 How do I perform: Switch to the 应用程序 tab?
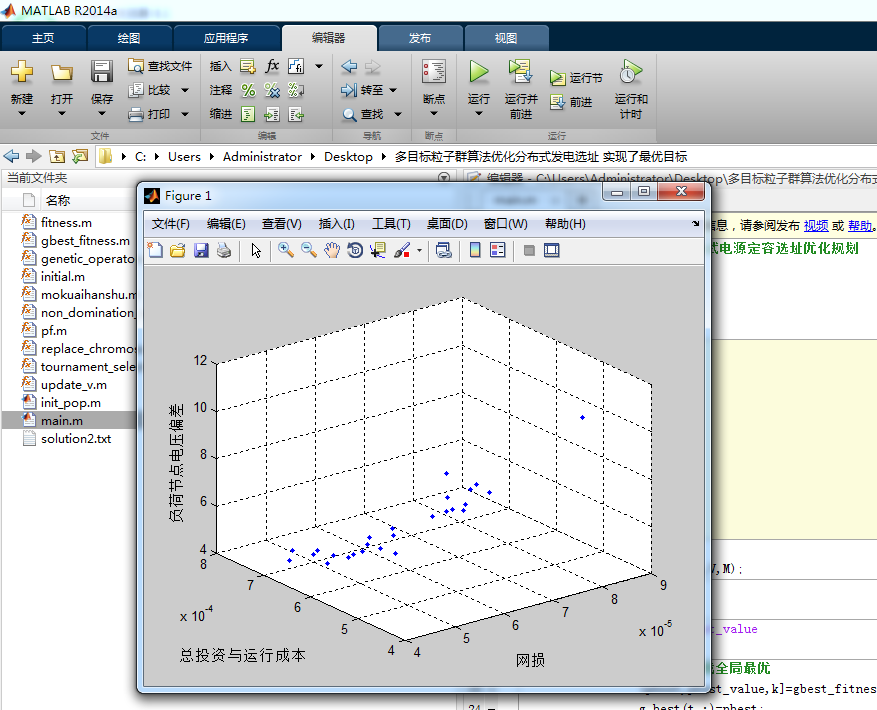pyautogui.click(x=226, y=38)
